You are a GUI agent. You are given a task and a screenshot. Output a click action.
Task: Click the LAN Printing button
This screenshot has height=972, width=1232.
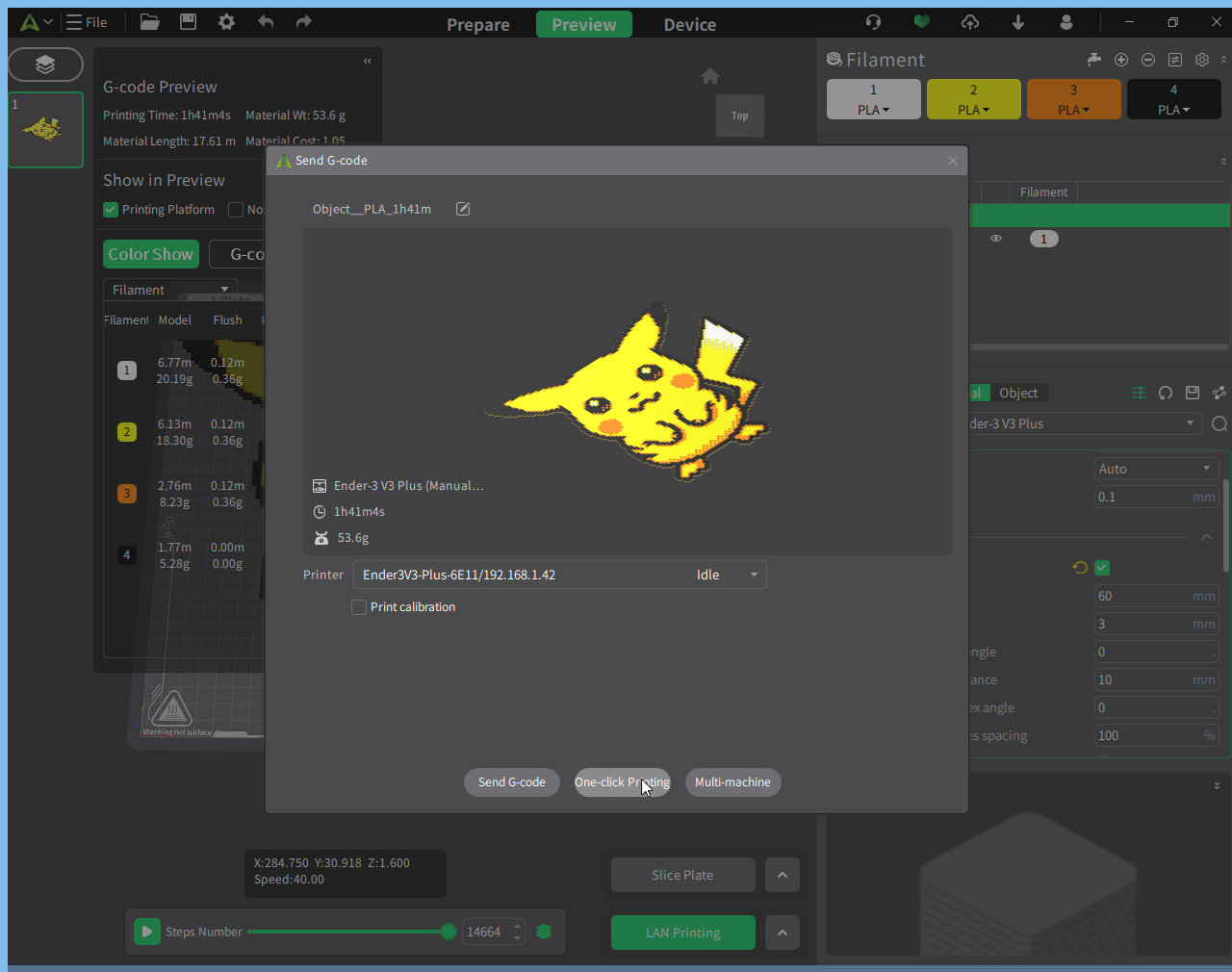[683, 933]
